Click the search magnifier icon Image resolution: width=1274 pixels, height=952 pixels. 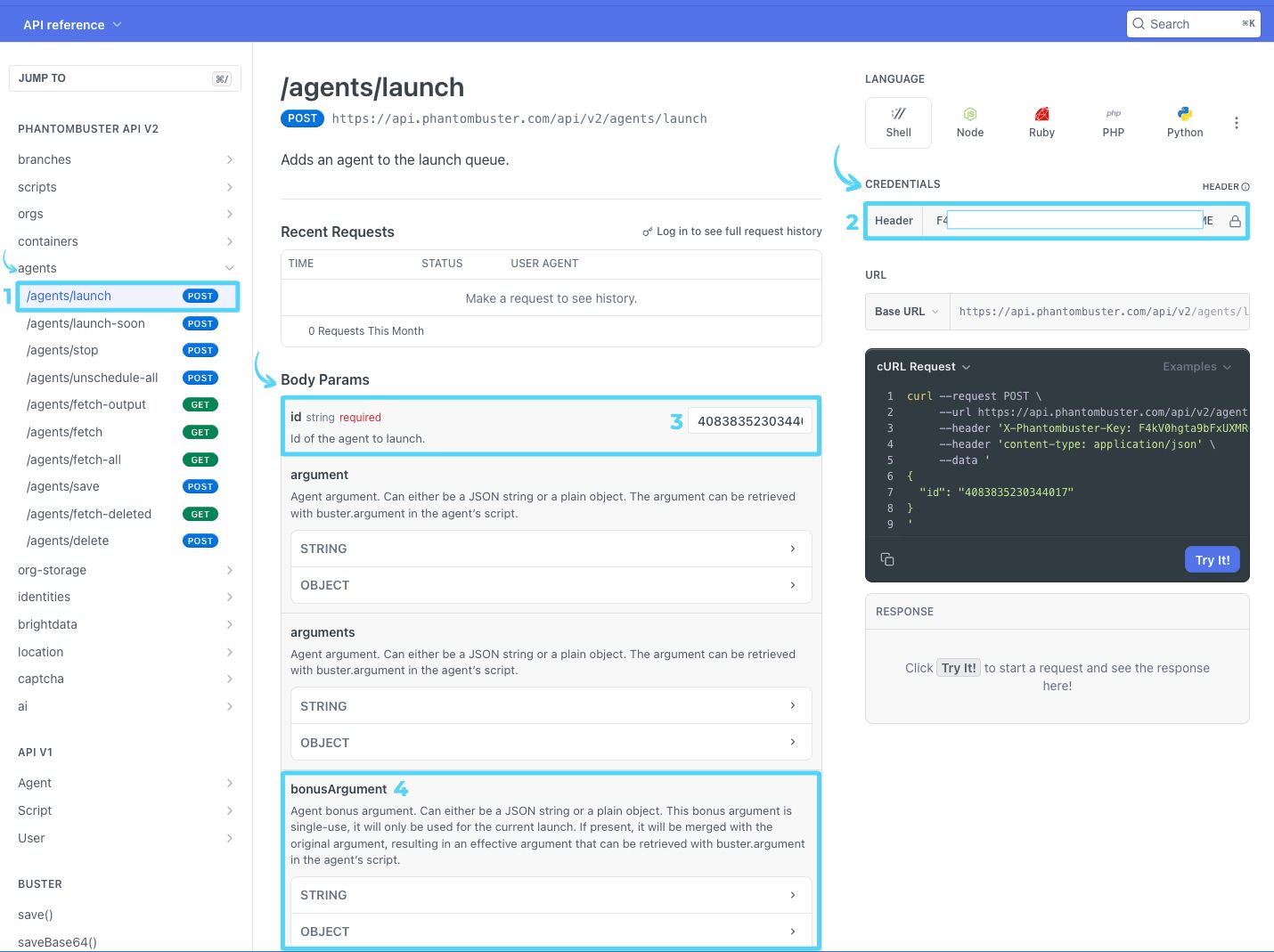click(x=1139, y=24)
